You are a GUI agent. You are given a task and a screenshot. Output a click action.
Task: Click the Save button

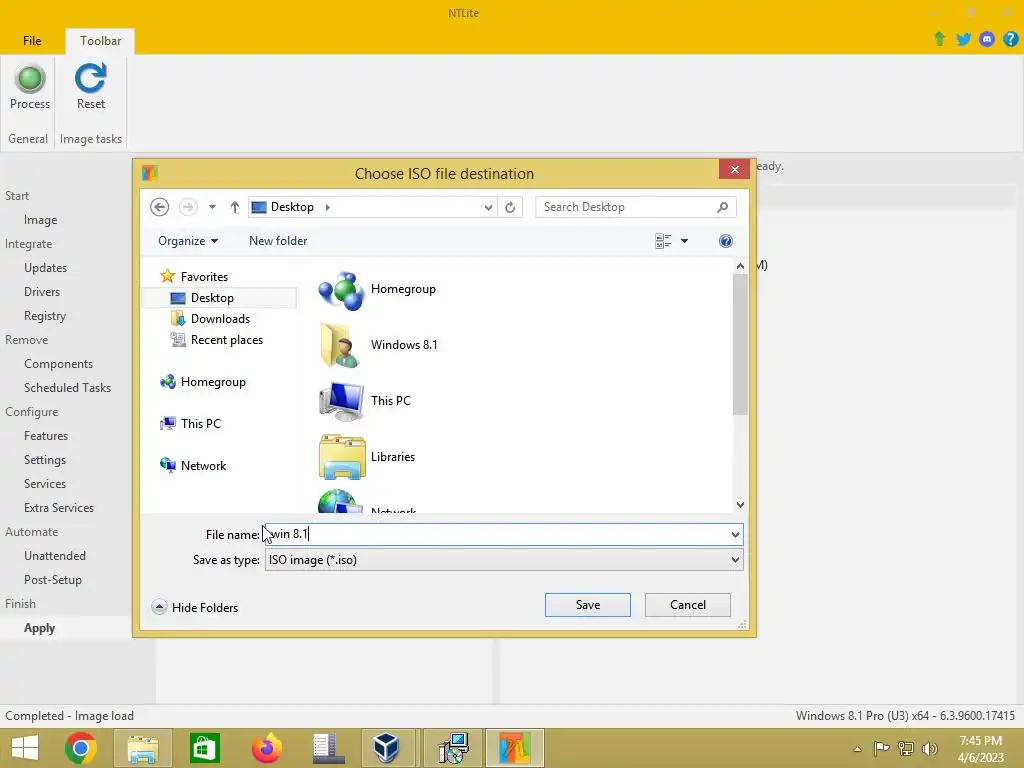[x=588, y=605]
